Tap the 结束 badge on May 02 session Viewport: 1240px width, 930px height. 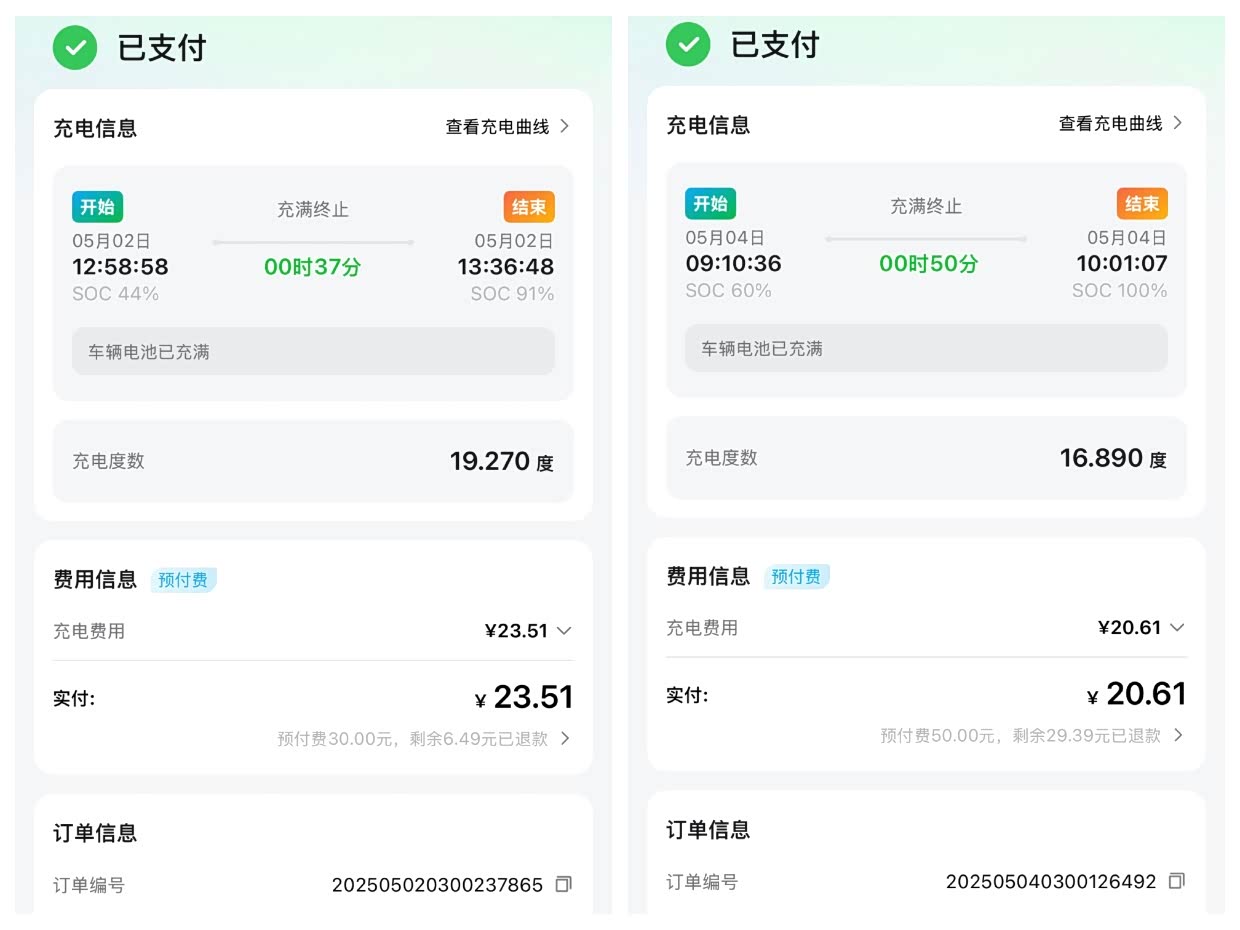(529, 207)
